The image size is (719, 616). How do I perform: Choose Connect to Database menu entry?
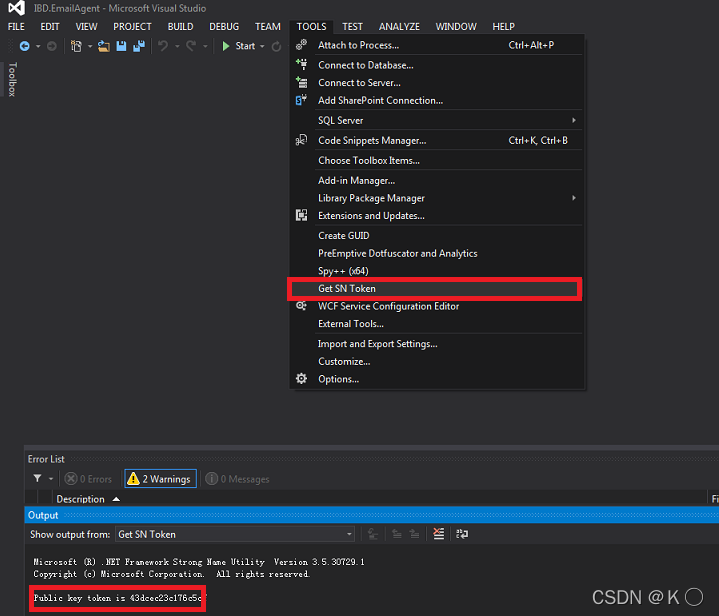(437, 65)
